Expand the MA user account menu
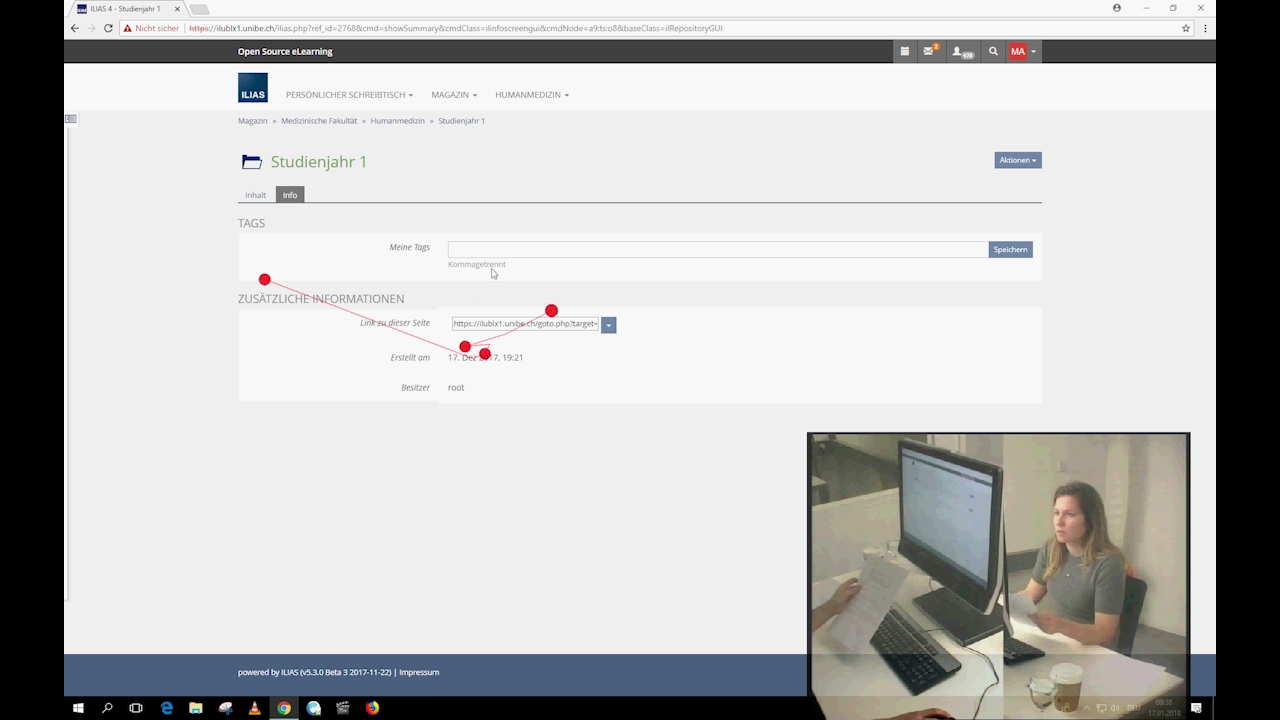Screen dimensions: 1280x720 1022,51
